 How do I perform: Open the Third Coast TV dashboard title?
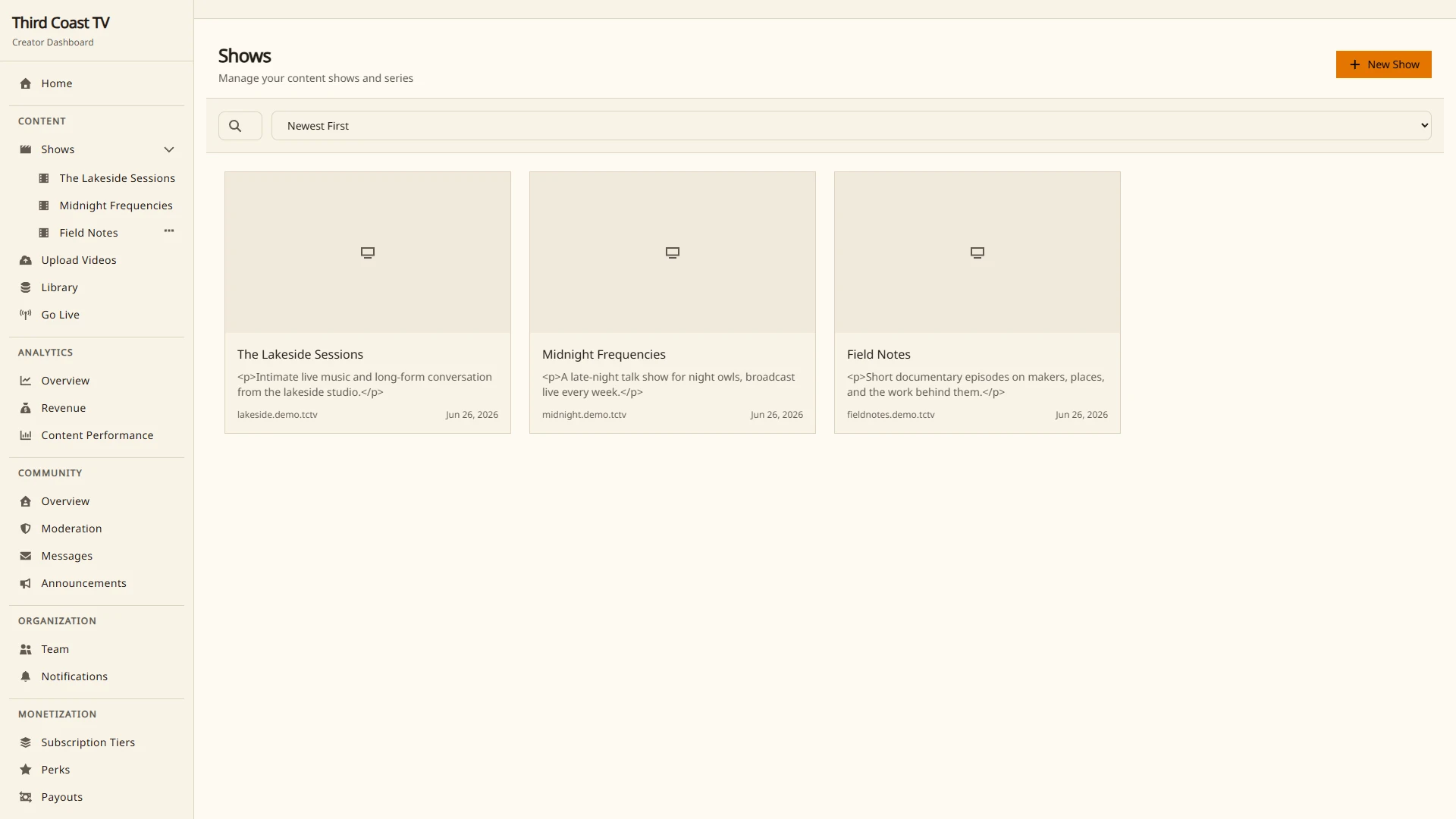pos(61,23)
